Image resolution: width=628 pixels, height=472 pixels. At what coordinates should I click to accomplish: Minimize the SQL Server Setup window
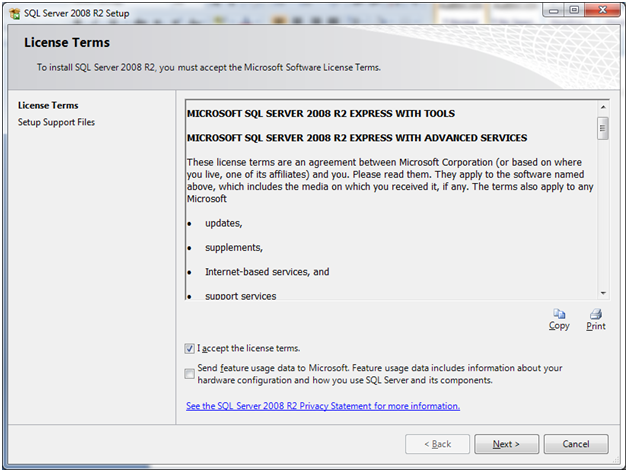coord(554,10)
